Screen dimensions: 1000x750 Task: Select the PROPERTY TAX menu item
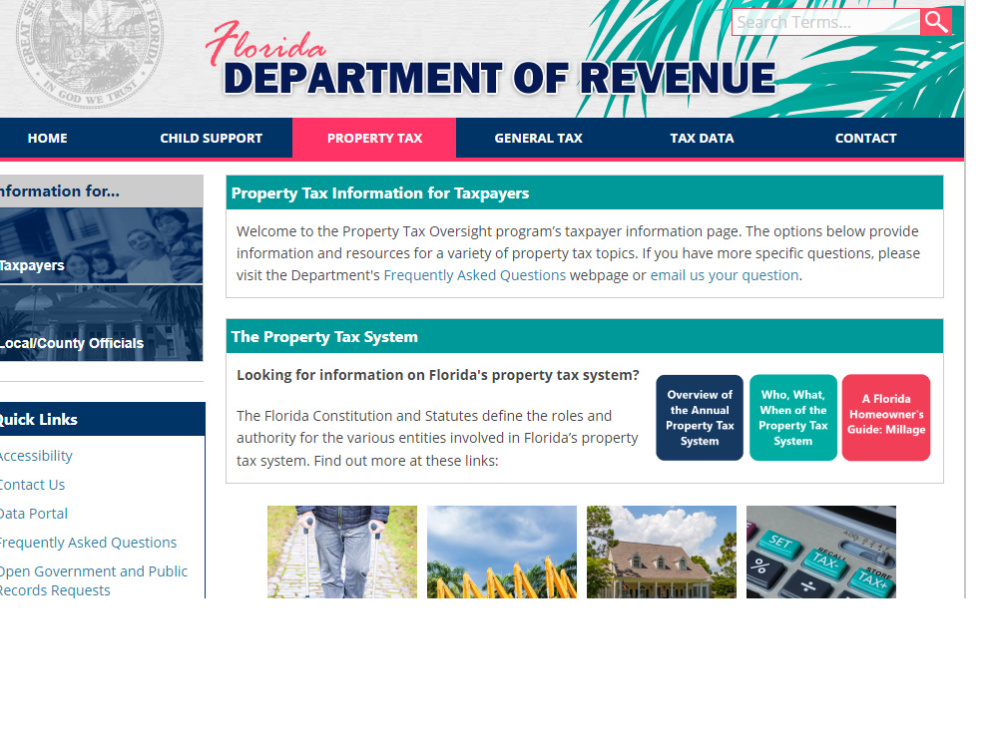(374, 138)
